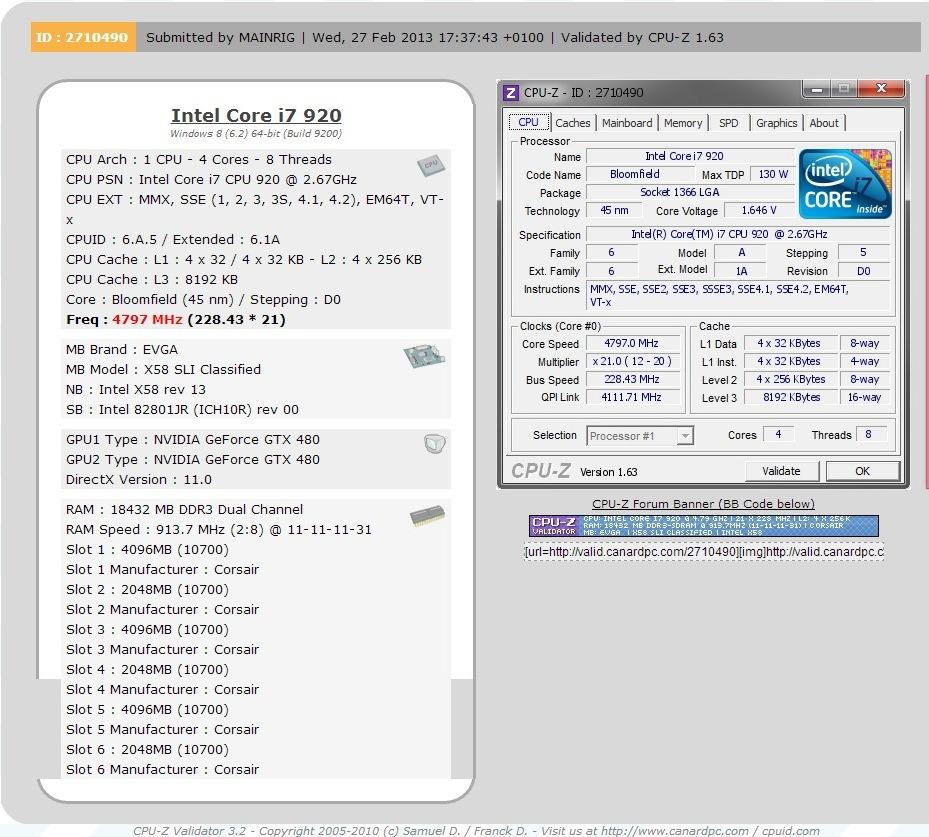Click the CPUID 6.A.5 / Extended 6.1A line
This screenshot has width=929, height=837.
[173, 239]
